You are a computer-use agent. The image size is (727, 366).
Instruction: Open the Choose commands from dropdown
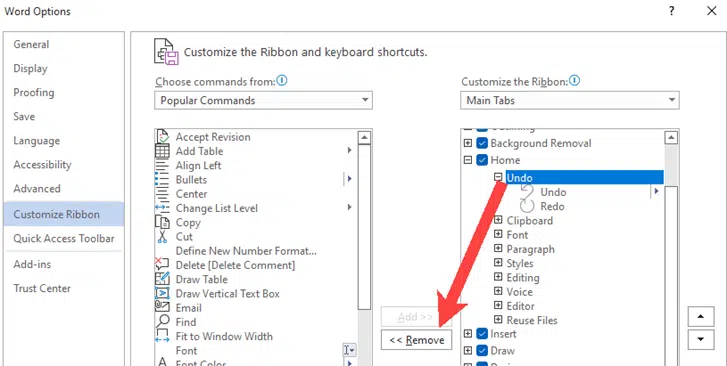[263, 100]
